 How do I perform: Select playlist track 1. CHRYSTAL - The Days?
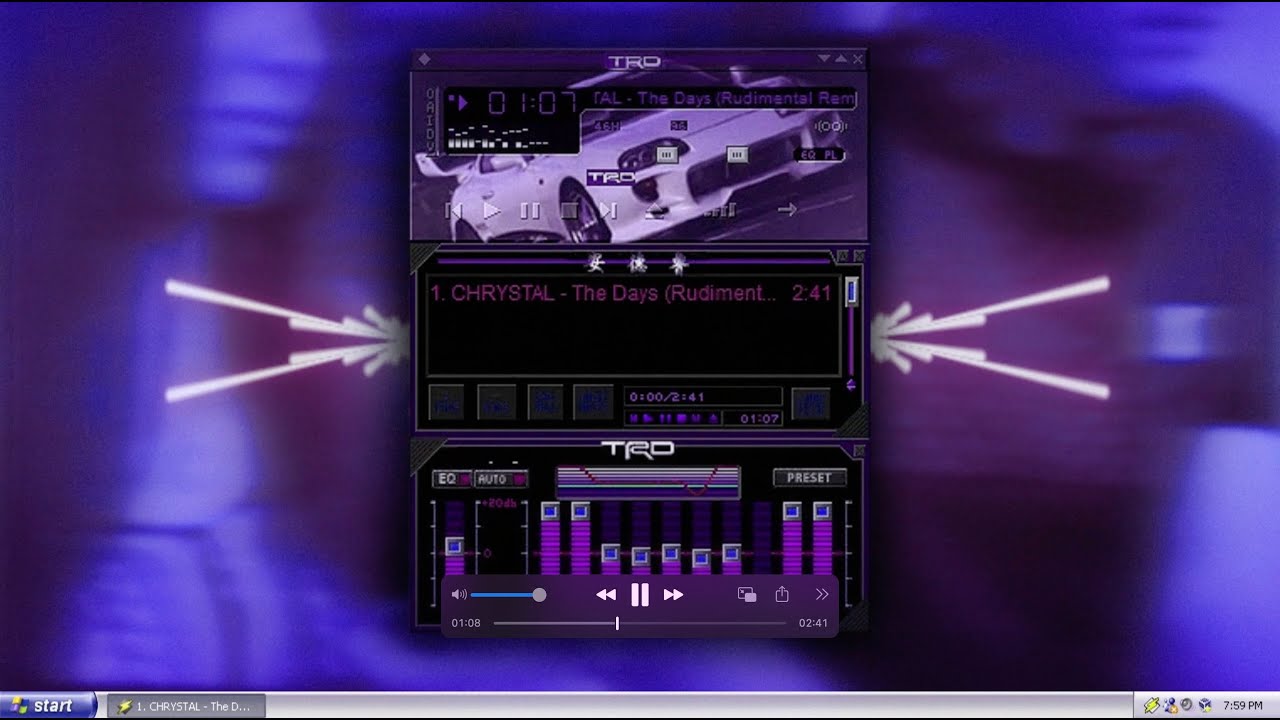(x=631, y=293)
